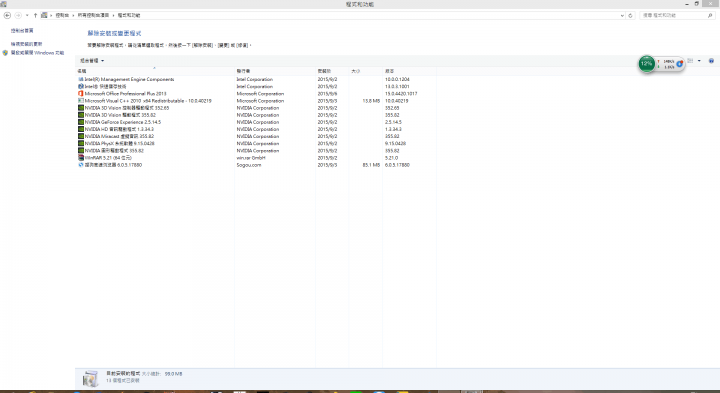Click version 5.21.0
Viewport: 720px width, 393px height.
391,157
